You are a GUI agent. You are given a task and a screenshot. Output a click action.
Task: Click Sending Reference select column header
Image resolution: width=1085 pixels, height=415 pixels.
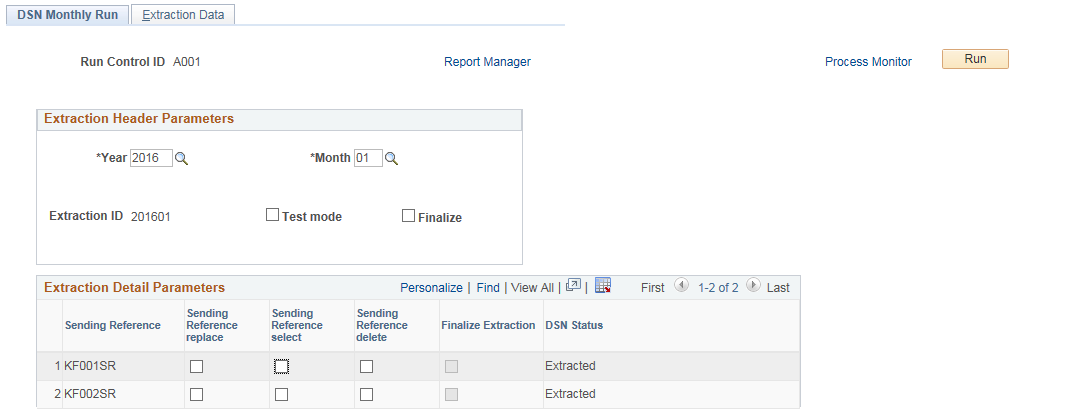pyautogui.click(x=298, y=325)
